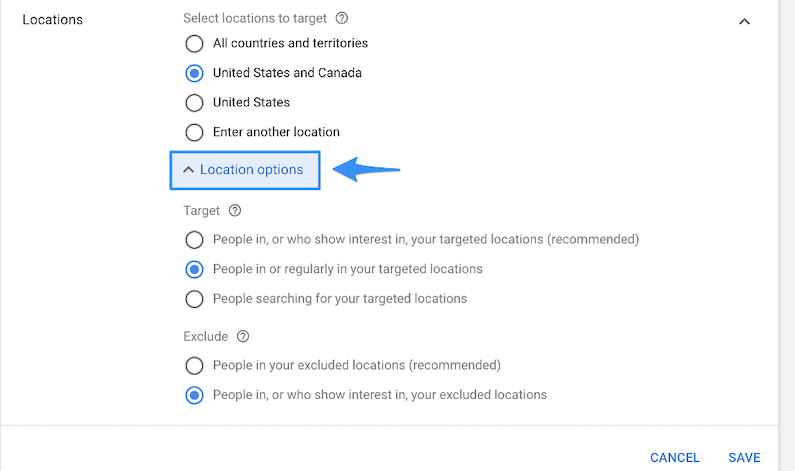Collapse the Location options expander
Viewport: 795px width, 471px height.
pyautogui.click(x=245, y=170)
